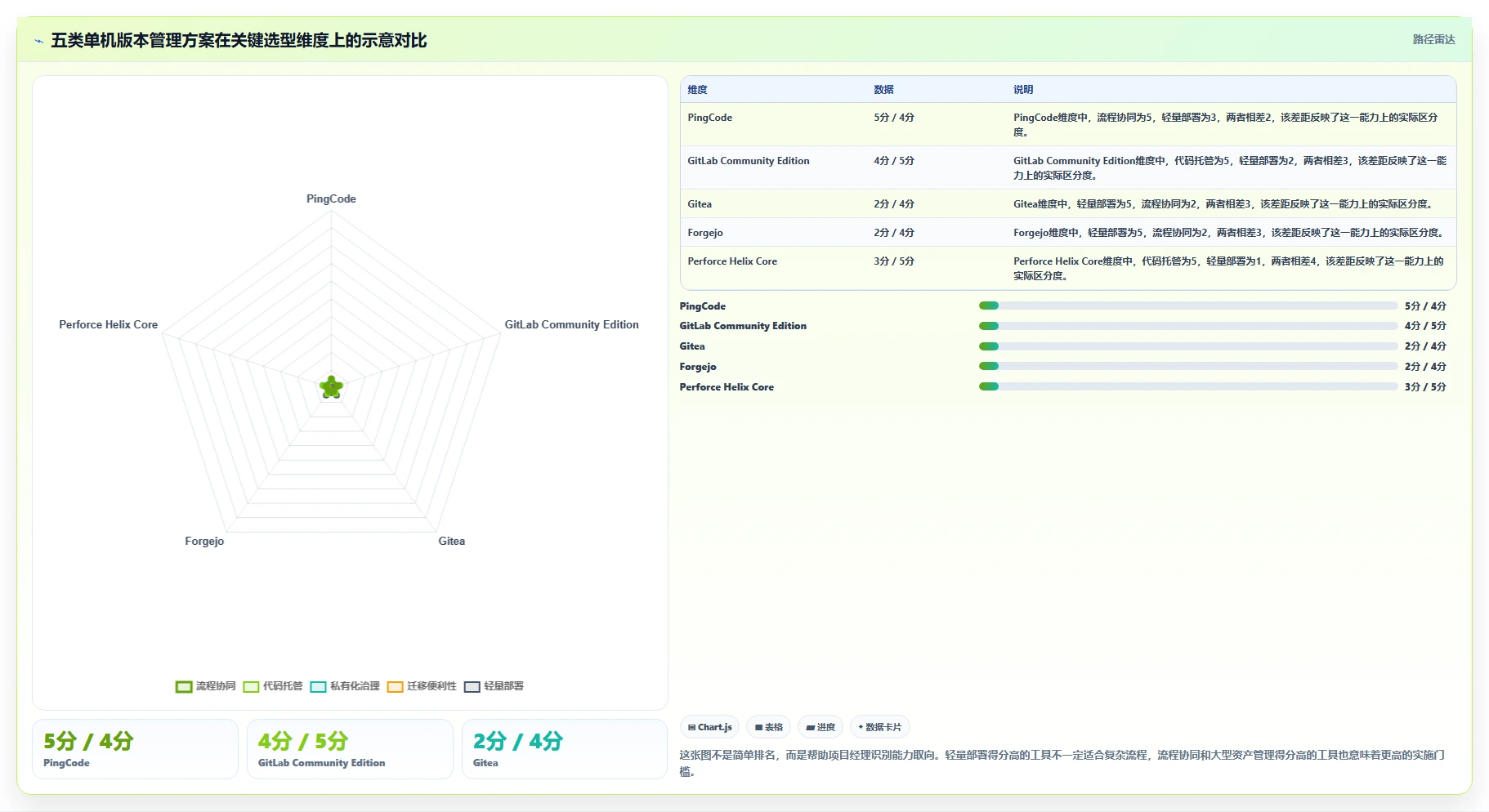Click the 路径雷达 label in the header
Screen dimensions: 1489x812
(1434, 39)
